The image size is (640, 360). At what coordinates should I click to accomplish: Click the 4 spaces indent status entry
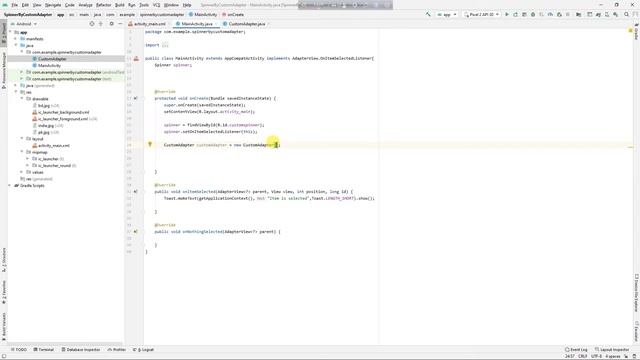[x=613, y=356]
